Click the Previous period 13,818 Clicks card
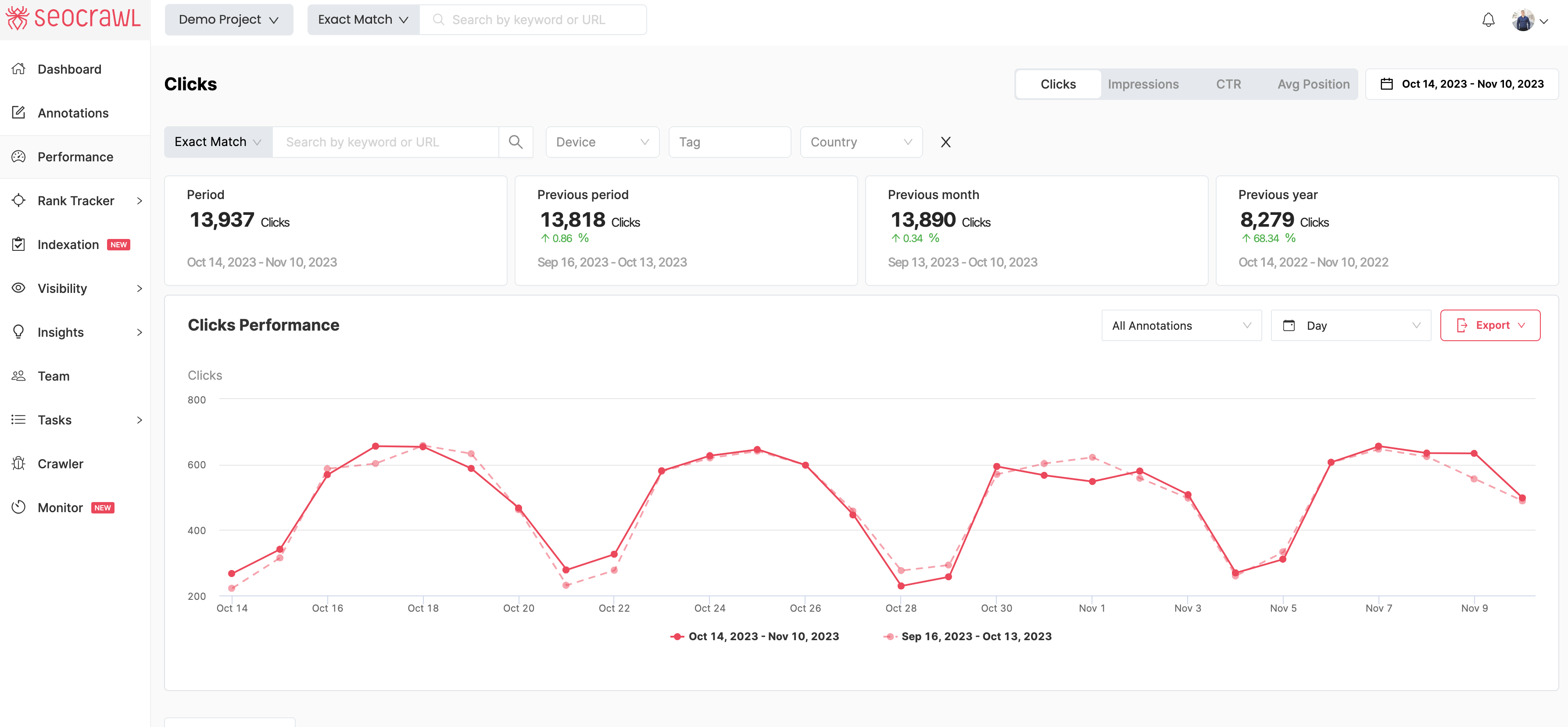Screen dimensions: 1568x727 pos(686,231)
